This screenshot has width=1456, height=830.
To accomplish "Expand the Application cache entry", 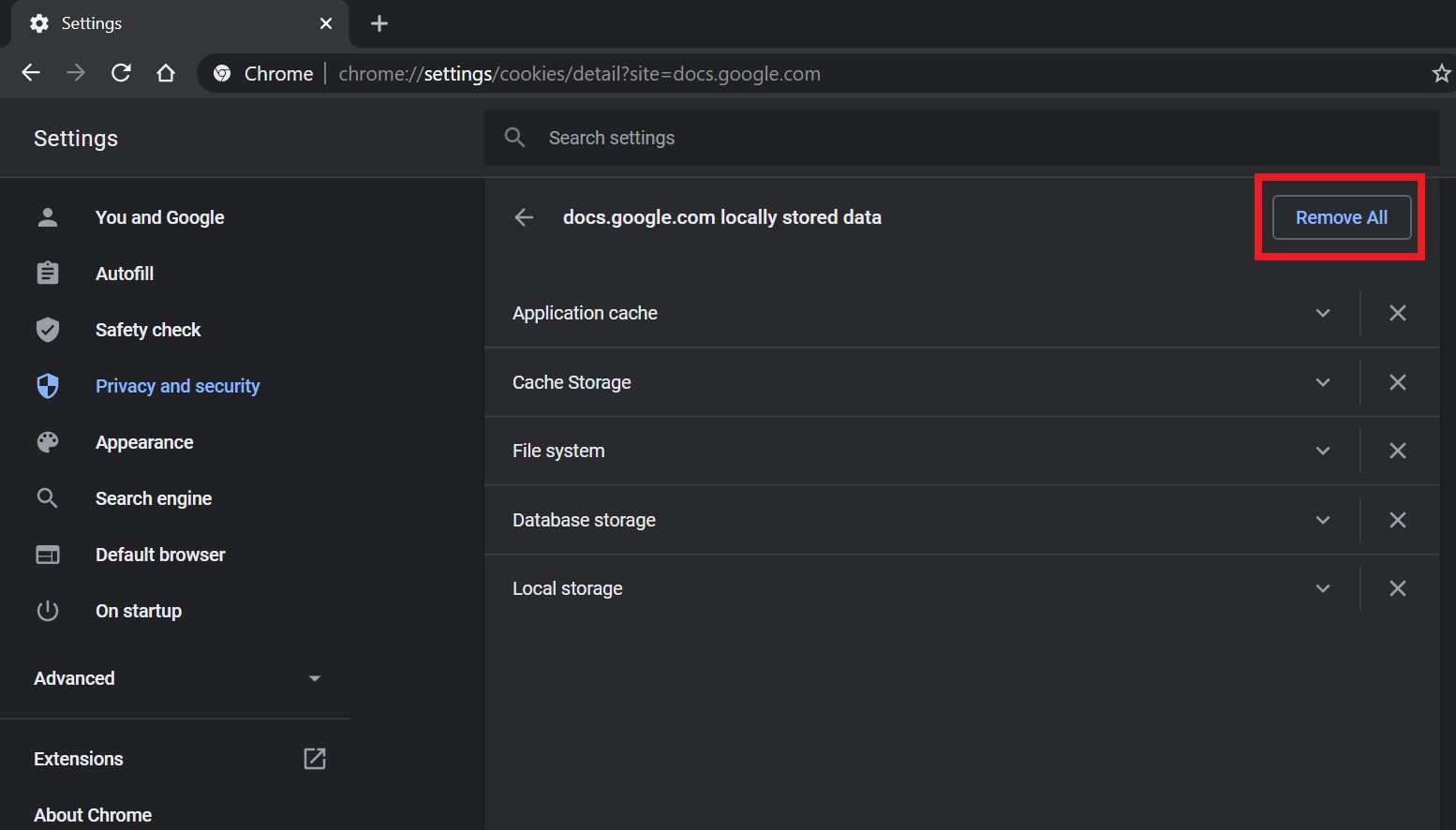I will coord(1322,313).
